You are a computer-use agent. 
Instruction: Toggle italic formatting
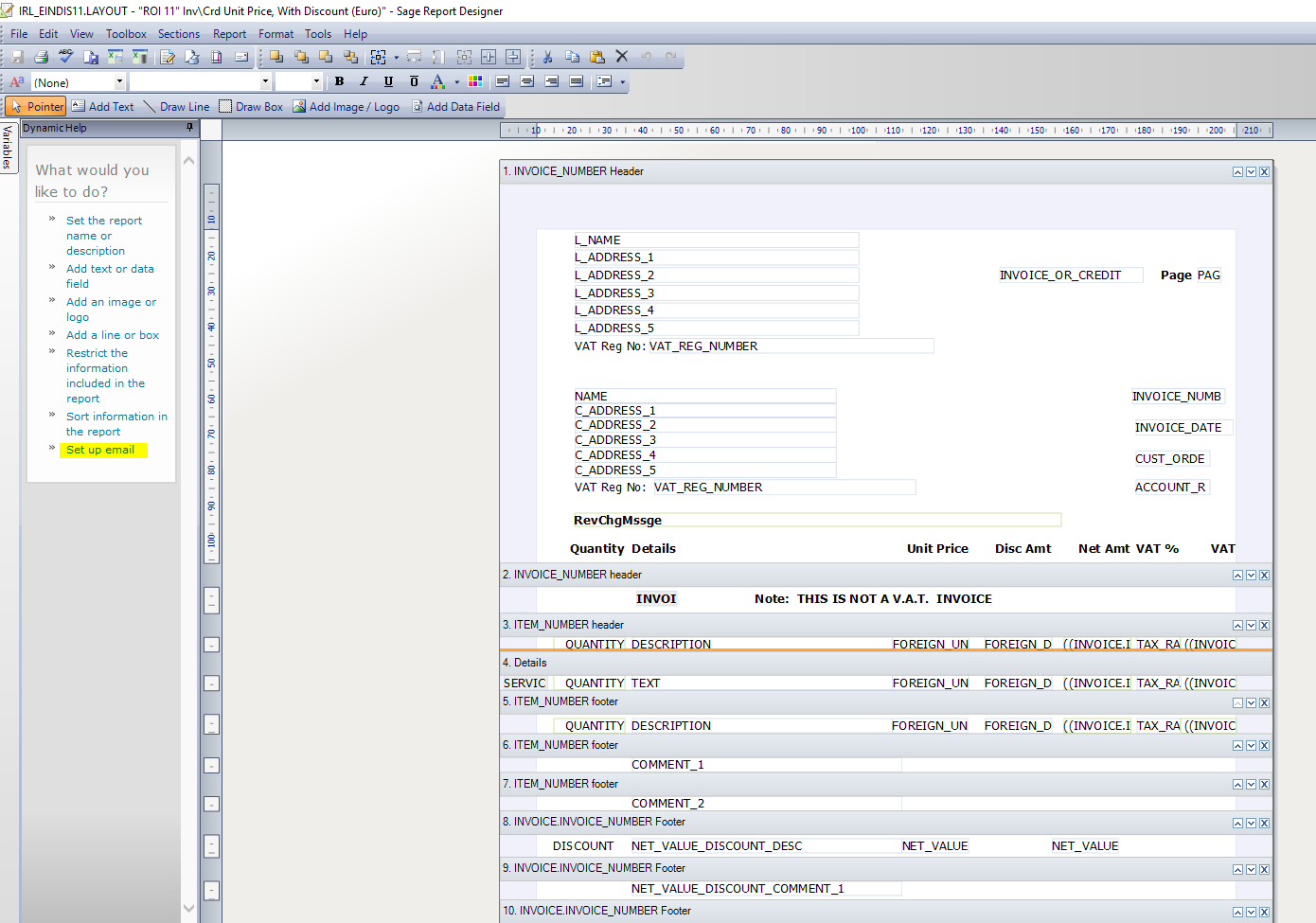tap(364, 82)
